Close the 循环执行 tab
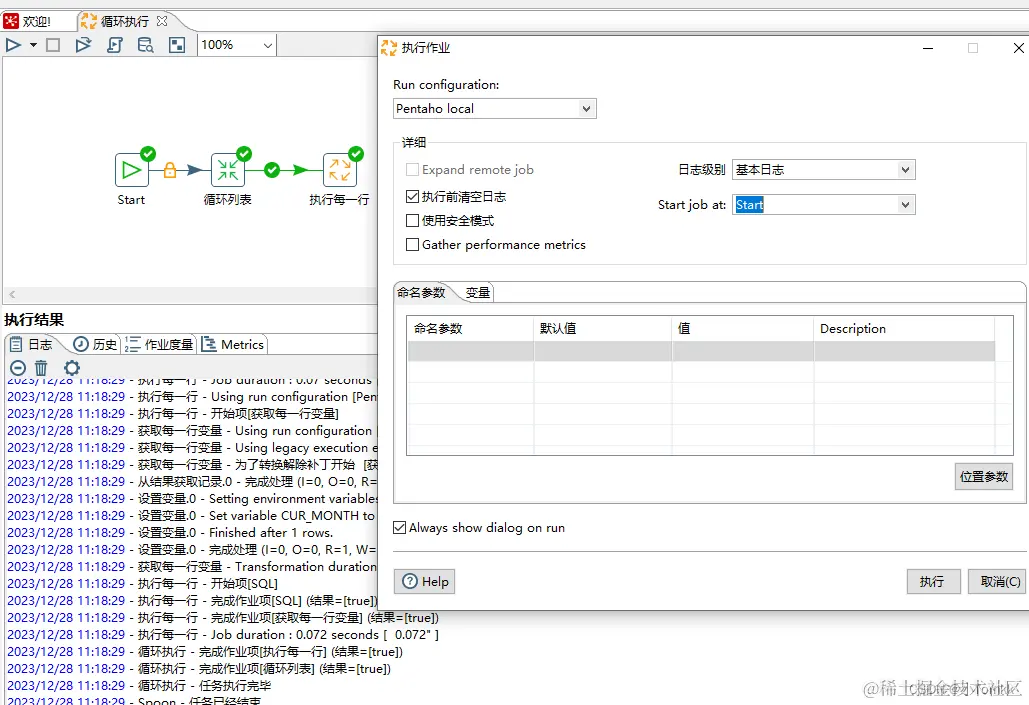Image resolution: width=1029 pixels, height=705 pixels. [162, 21]
